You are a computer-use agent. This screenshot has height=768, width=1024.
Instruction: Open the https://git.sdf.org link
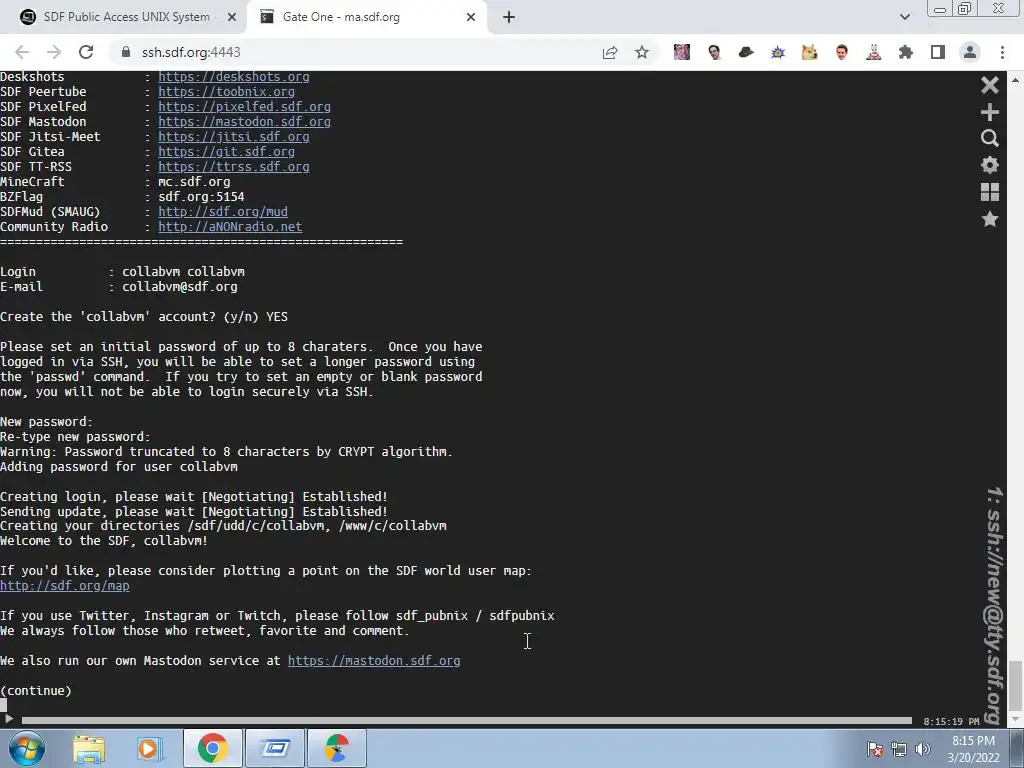coord(227,152)
